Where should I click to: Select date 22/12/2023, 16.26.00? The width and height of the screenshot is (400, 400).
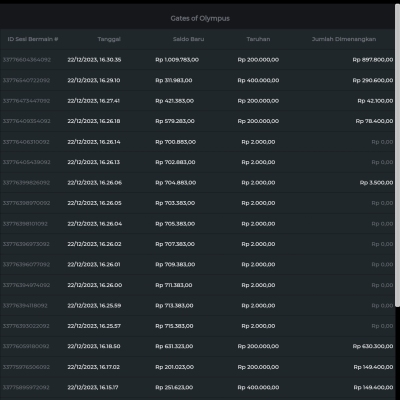(x=95, y=285)
